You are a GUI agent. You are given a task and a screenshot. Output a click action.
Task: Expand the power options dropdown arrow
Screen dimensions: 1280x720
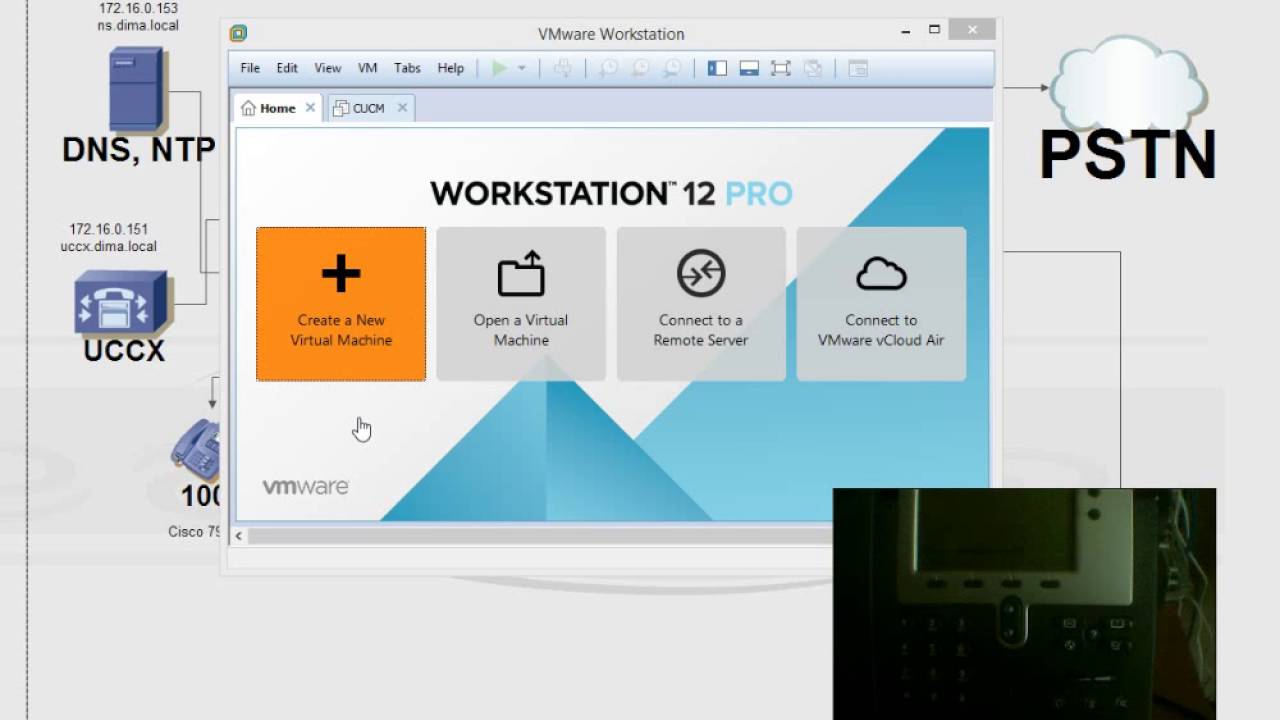521,68
